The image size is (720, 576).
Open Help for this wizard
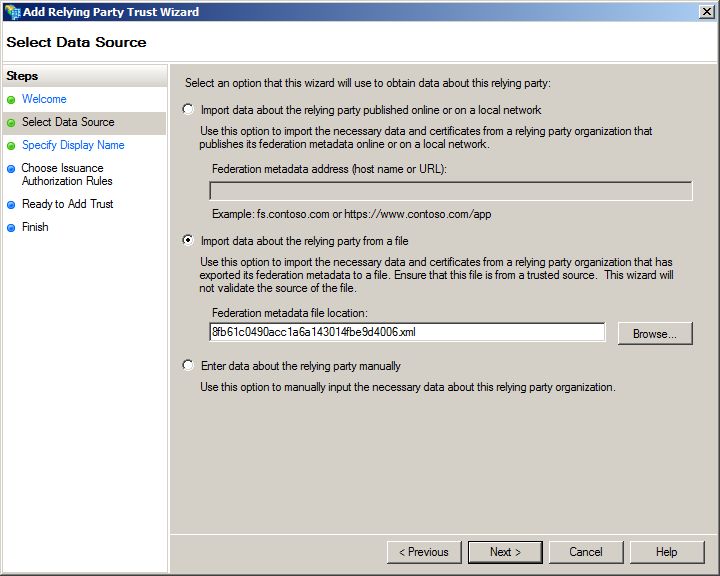(667, 552)
